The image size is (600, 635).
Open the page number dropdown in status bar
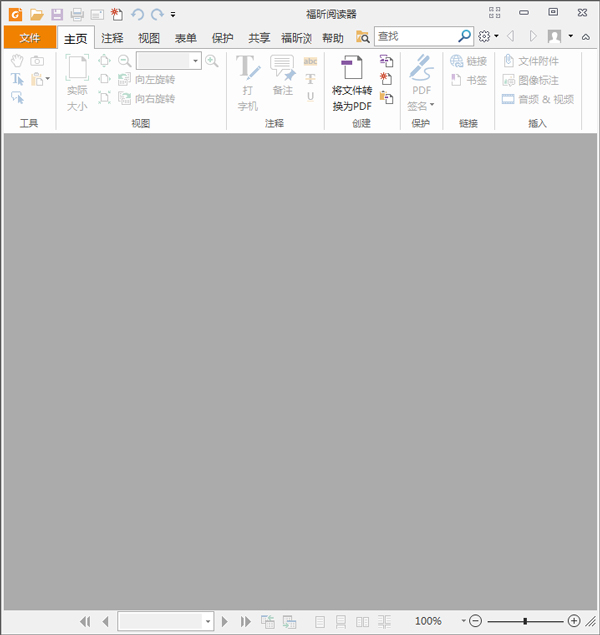(208, 621)
